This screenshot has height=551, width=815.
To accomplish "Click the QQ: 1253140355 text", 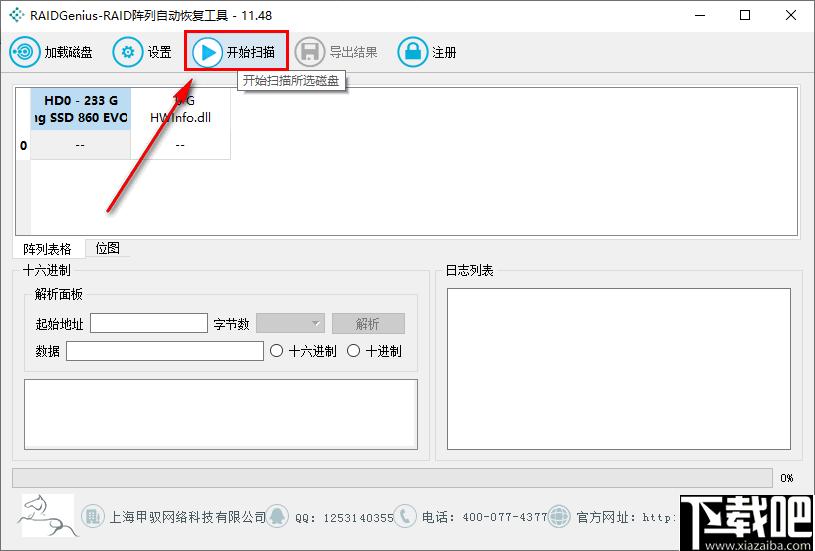I will pyautogui.click(x=344, y=518).
